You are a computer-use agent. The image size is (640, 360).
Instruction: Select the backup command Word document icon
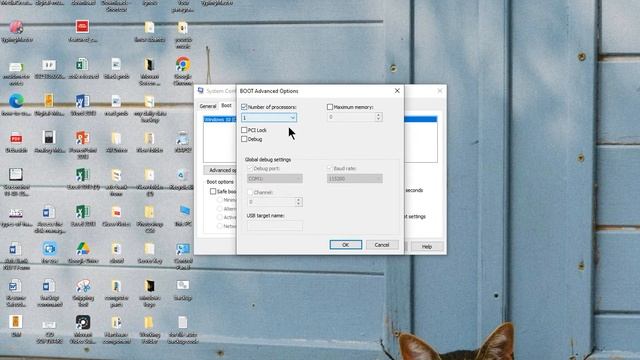49,286
